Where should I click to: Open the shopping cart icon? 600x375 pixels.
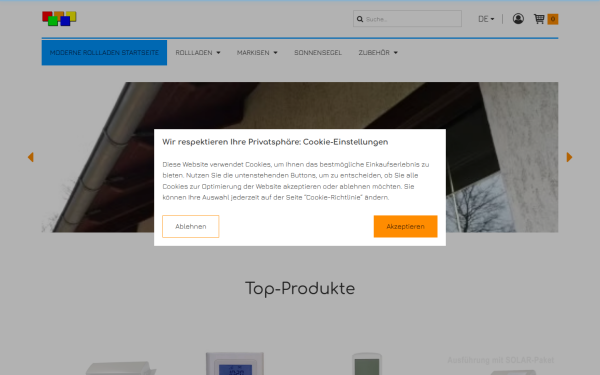pyautogui.click(x=539, y=19)
